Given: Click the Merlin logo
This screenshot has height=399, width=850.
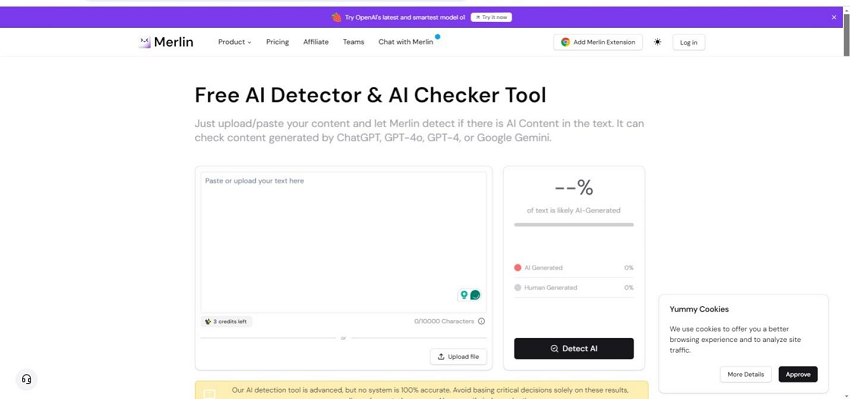Looking at the screenshot, I should click(x=166, y=42).
